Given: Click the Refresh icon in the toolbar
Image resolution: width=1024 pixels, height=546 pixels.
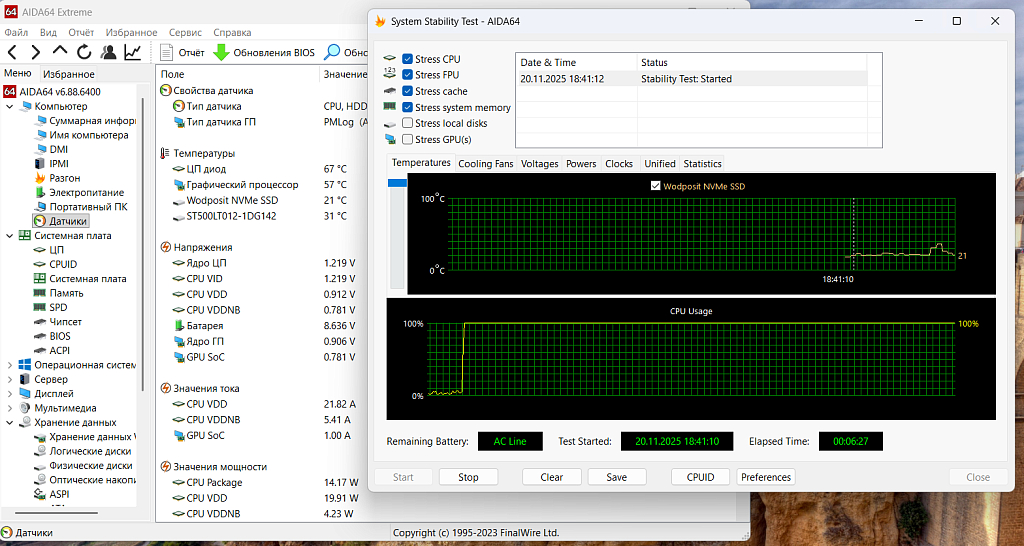Looking at the screenshot, I should coord(84,52).
